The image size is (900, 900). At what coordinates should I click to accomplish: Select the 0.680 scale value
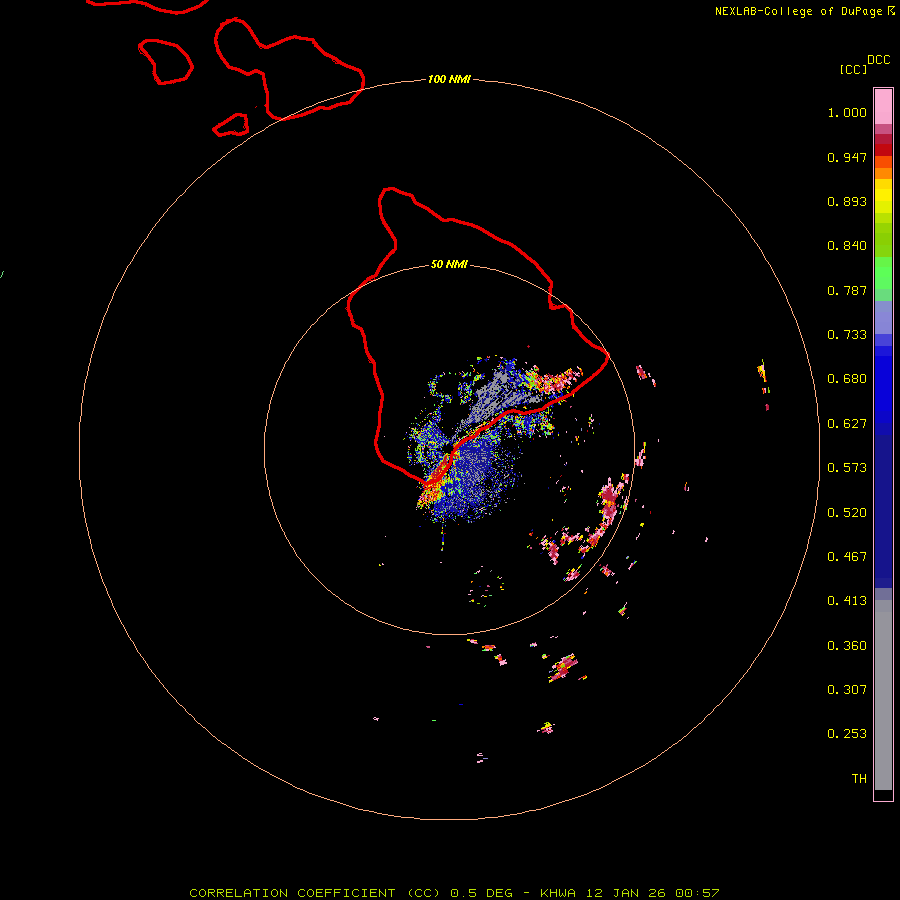pyautogui.click(x=847, y=379)
